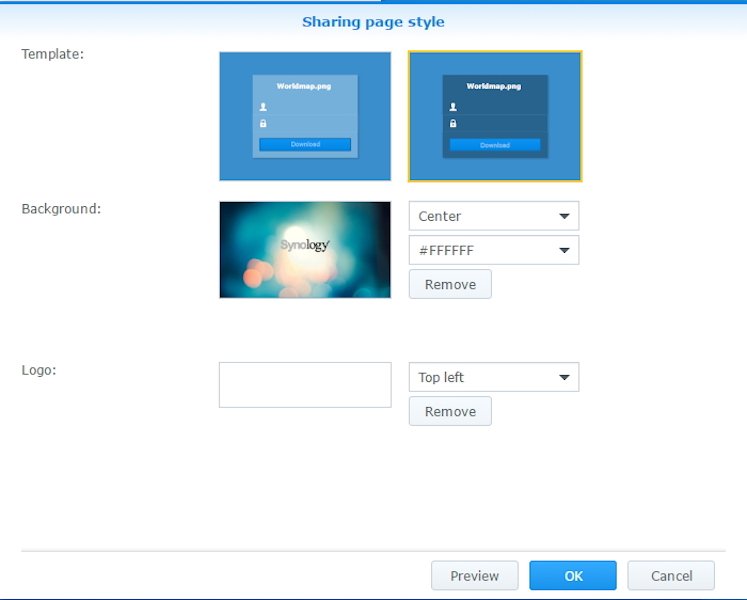Click the Preview button
This screenshot has height=600, width=747.
pyautogui.click(x=474, y=575)
